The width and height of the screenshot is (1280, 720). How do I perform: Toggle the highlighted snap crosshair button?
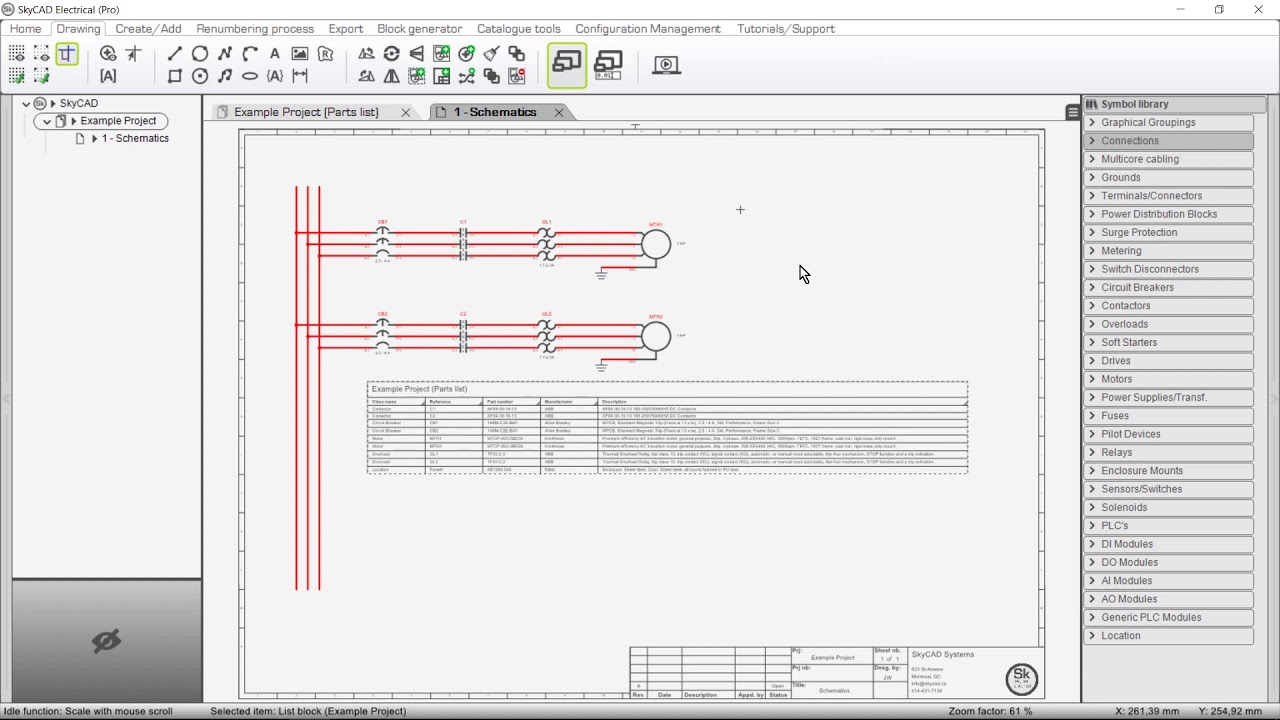[x=67, y=53]
